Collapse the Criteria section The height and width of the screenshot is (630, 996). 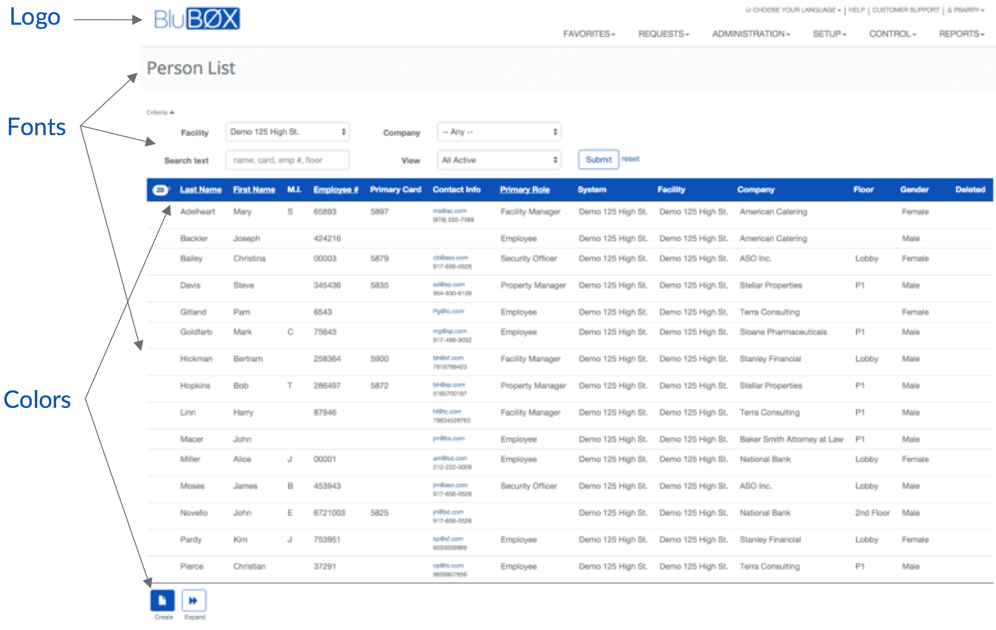pyautogui.click(x=160, y=113)
